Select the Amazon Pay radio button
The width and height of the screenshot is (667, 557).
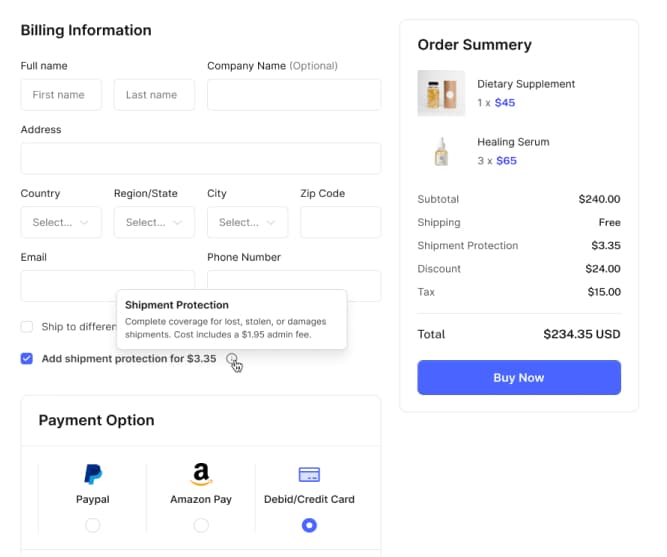tap(201, 525)
